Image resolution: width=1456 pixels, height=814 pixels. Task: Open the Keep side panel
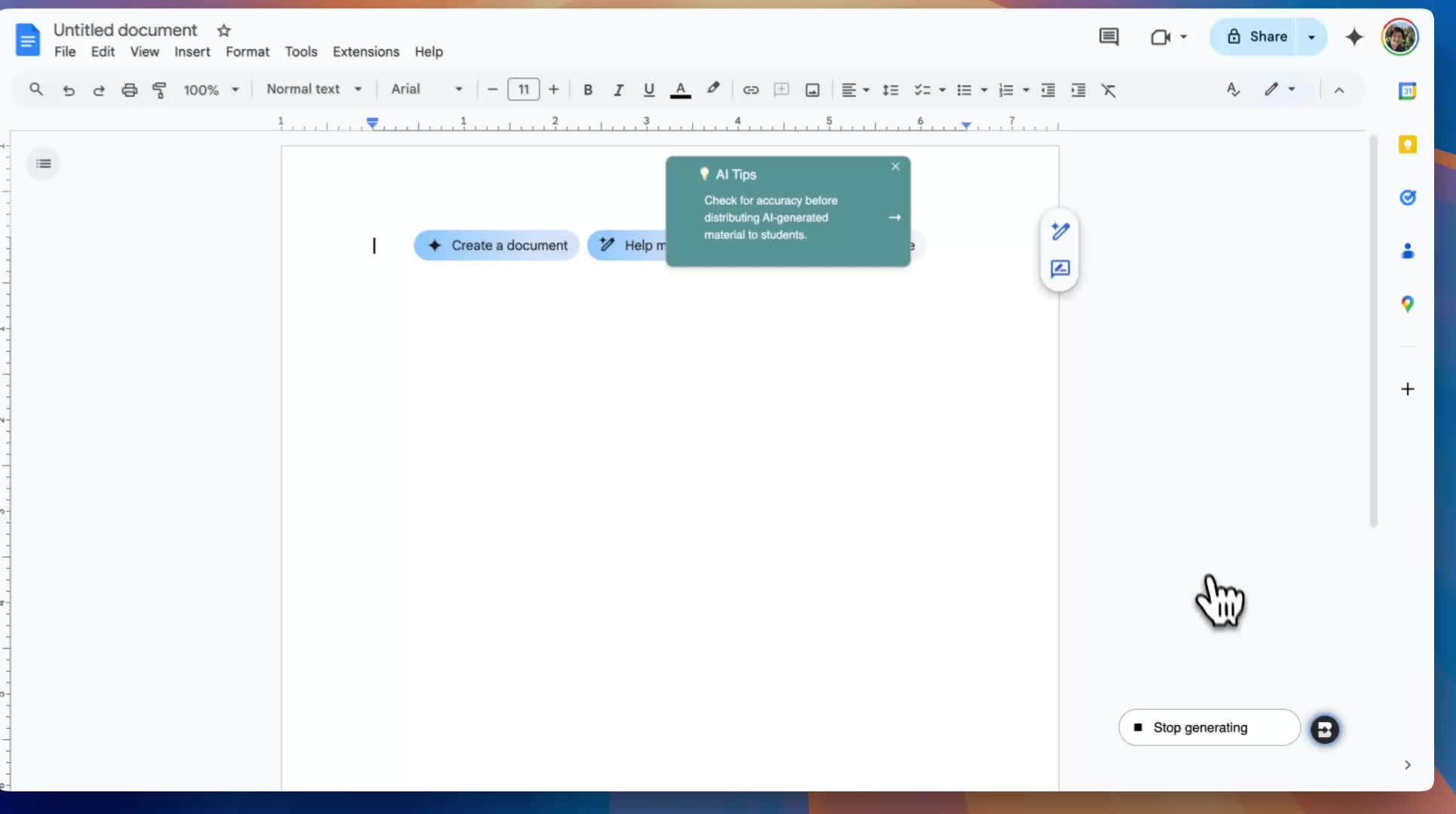[1407, 145]
